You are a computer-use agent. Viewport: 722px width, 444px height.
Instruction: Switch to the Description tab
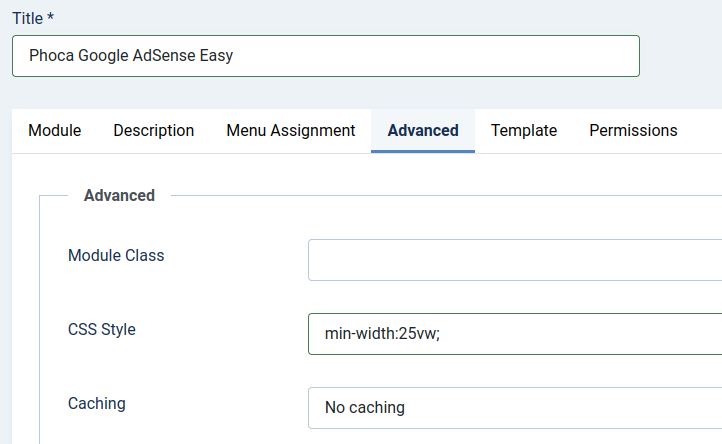[153, 131]
